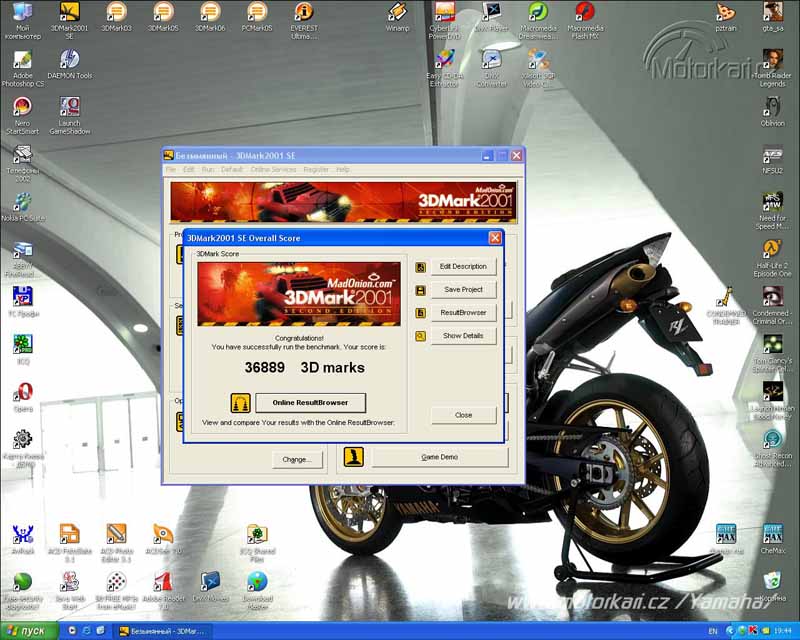Select the Condemned Criminal Origins desktop icon
The height and width of the screenshot is (640, 800).
[772, 306]
